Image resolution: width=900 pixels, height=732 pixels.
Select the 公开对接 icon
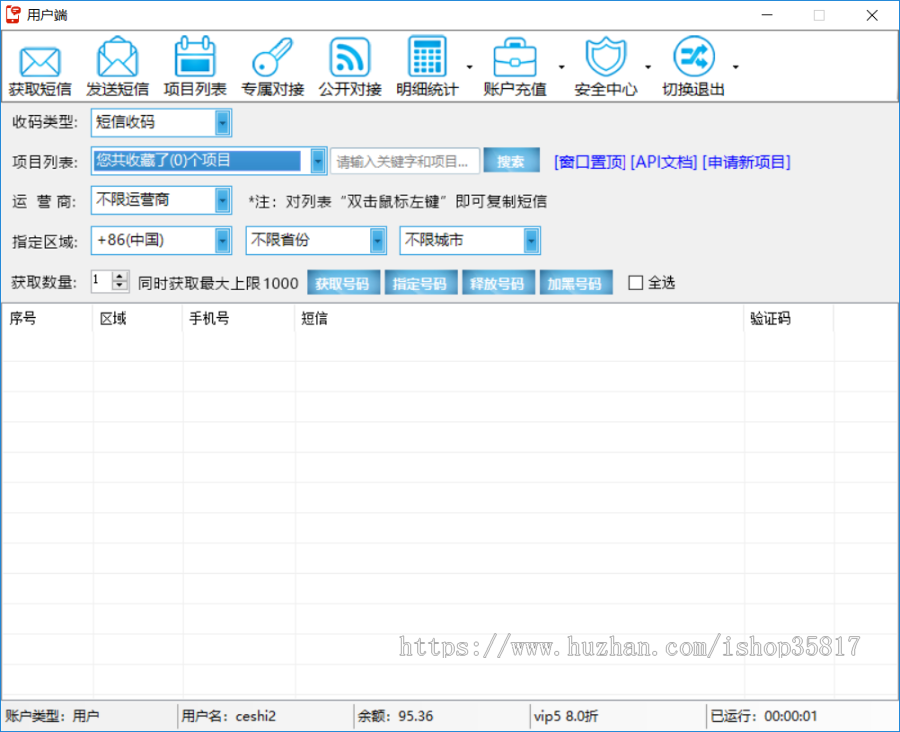[x=349, y=64]
